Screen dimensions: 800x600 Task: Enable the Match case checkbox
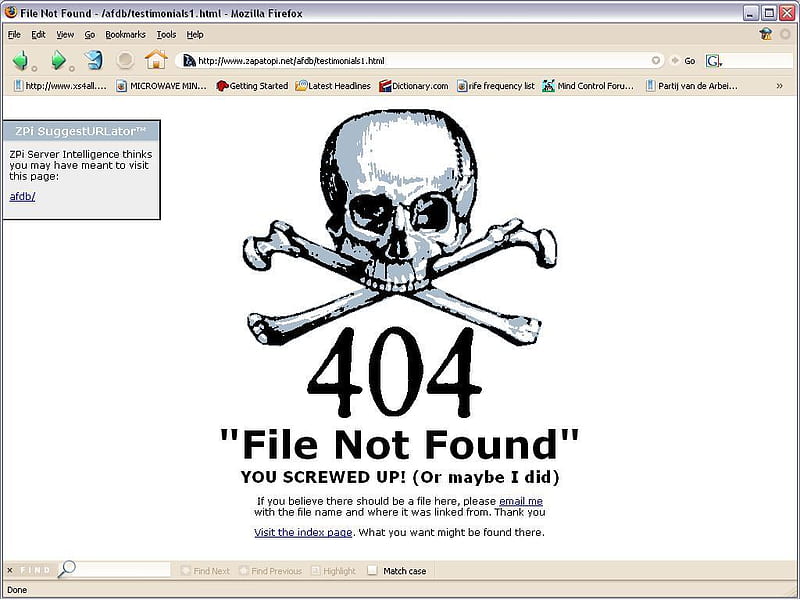click(372, 570)
